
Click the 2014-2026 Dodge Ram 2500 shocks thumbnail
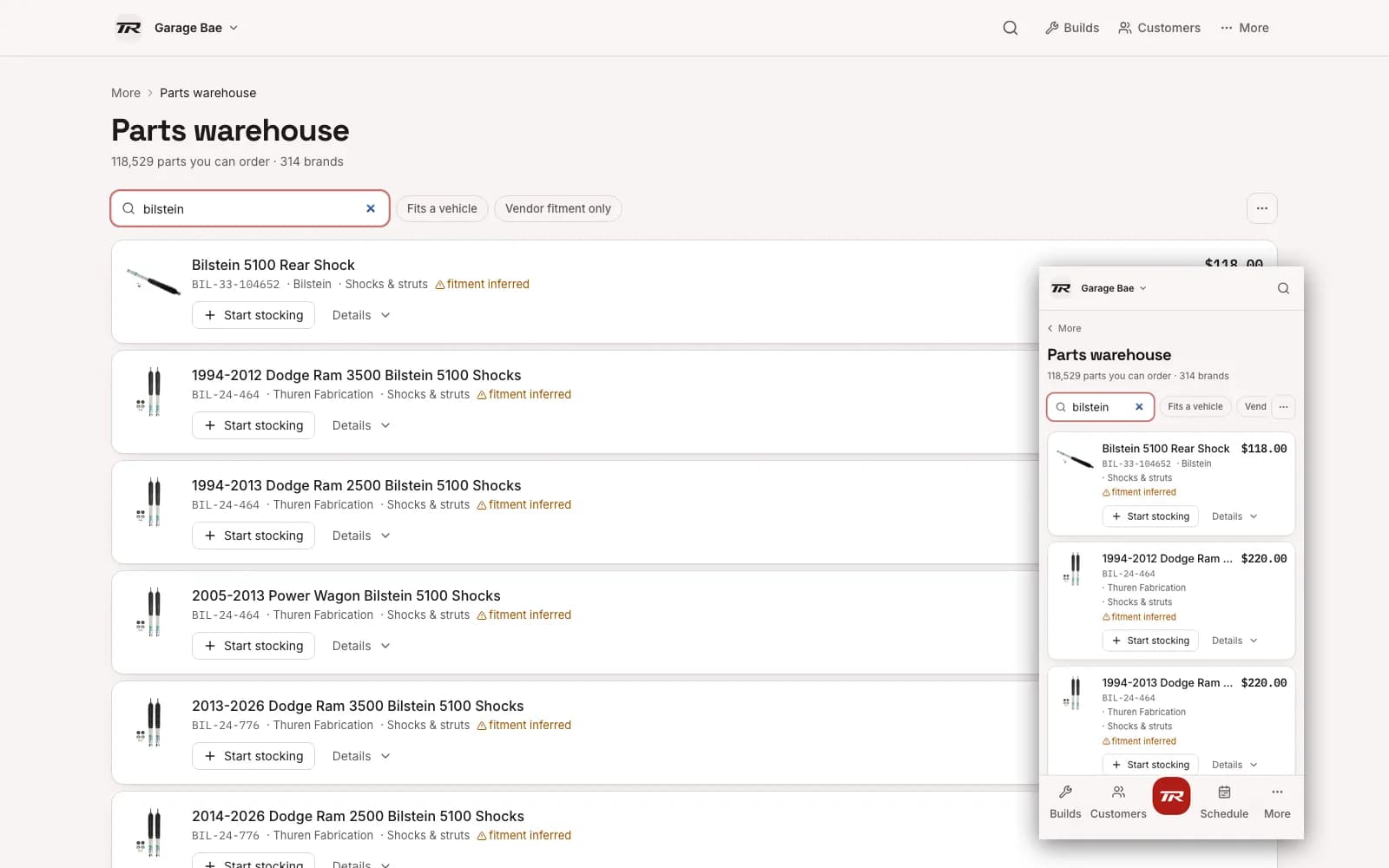click(153, 834)
